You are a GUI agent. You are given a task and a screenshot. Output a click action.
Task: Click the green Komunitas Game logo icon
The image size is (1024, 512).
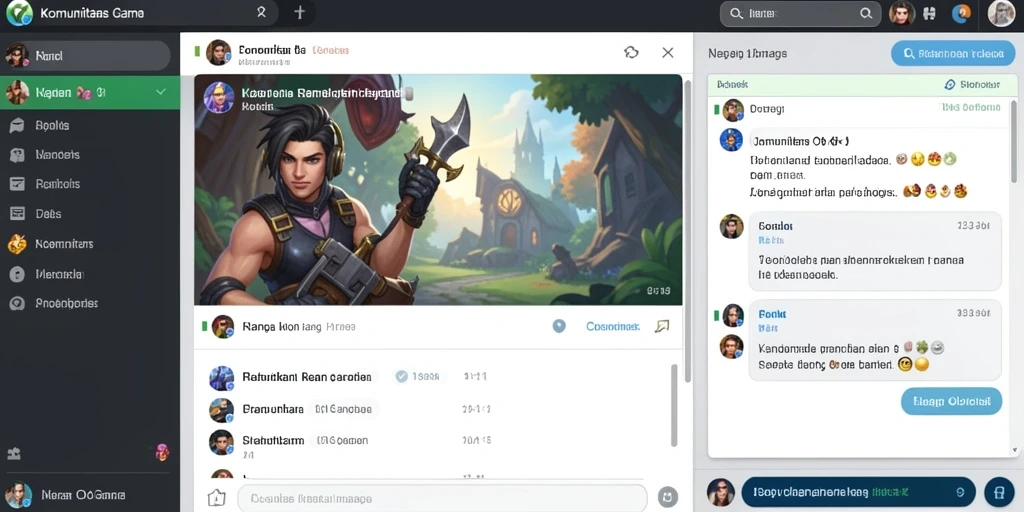click(x=18, y=13)
